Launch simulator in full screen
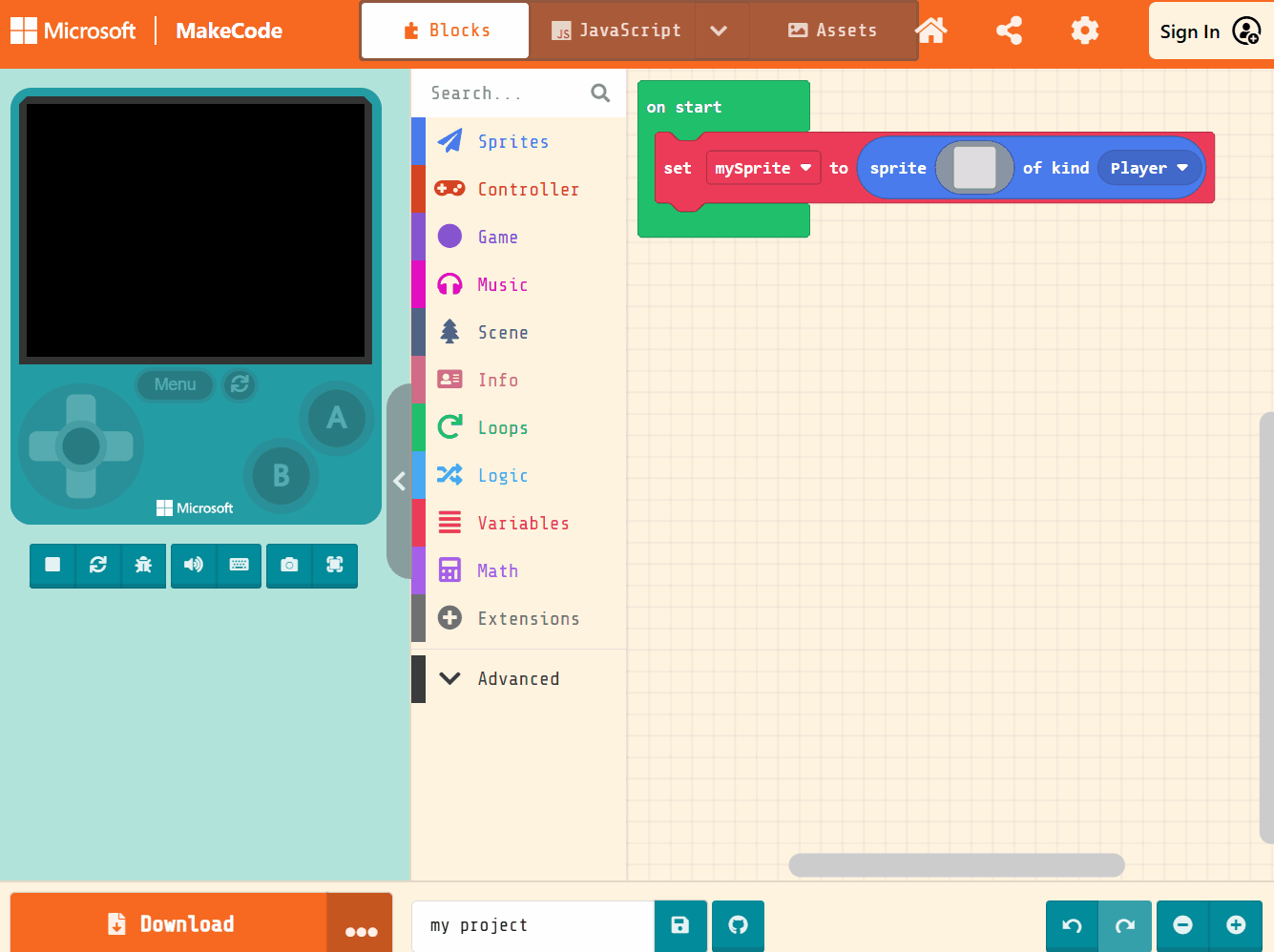 coord(335,565)
